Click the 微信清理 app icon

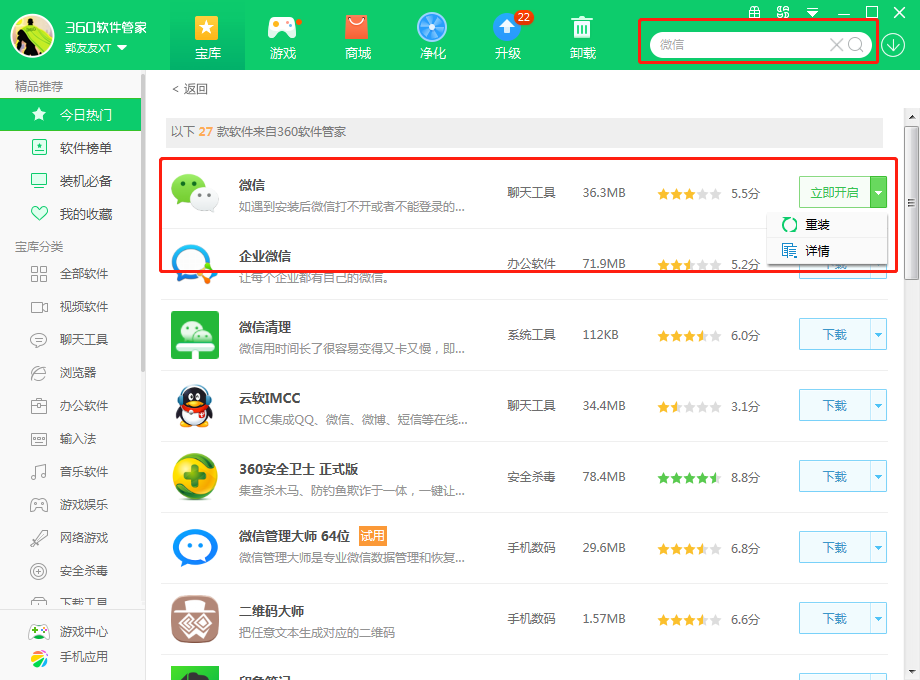(x=195, y=335)
